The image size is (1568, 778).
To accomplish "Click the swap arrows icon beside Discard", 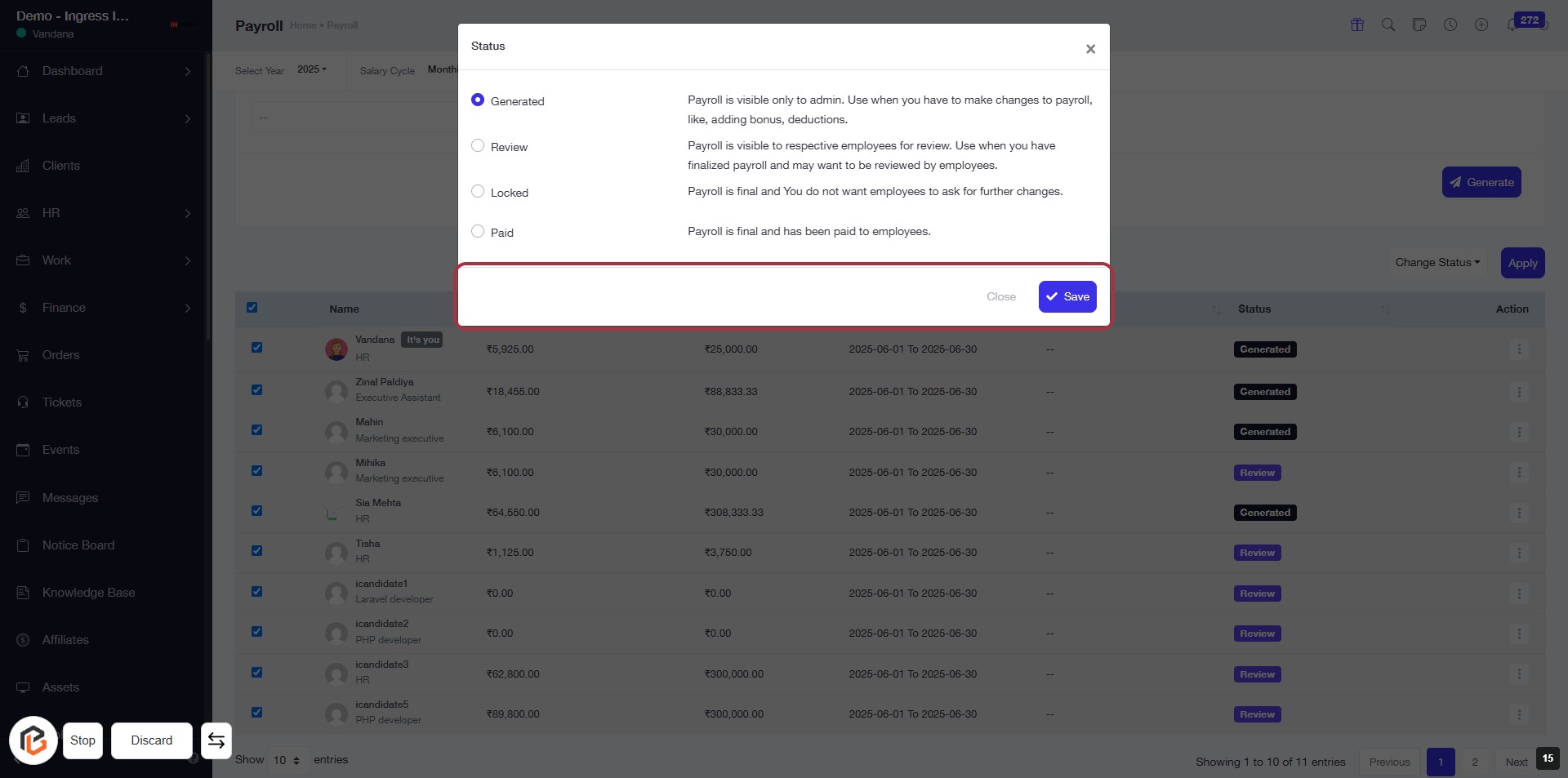I will pyautogui.click(x=216, y=740).
